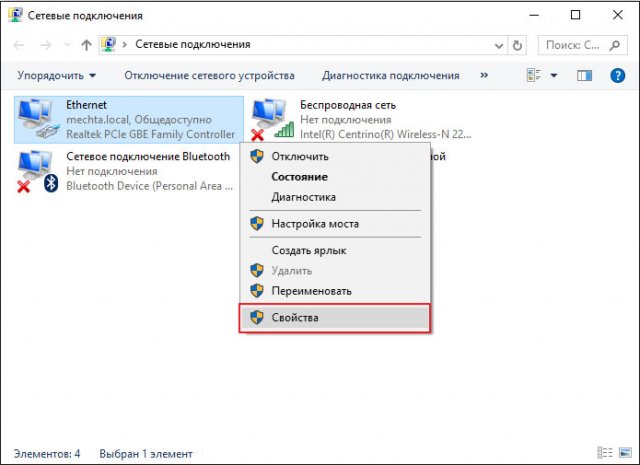
Task: Expand the address bar breadcrumb chevron
Action: point(124,44)
